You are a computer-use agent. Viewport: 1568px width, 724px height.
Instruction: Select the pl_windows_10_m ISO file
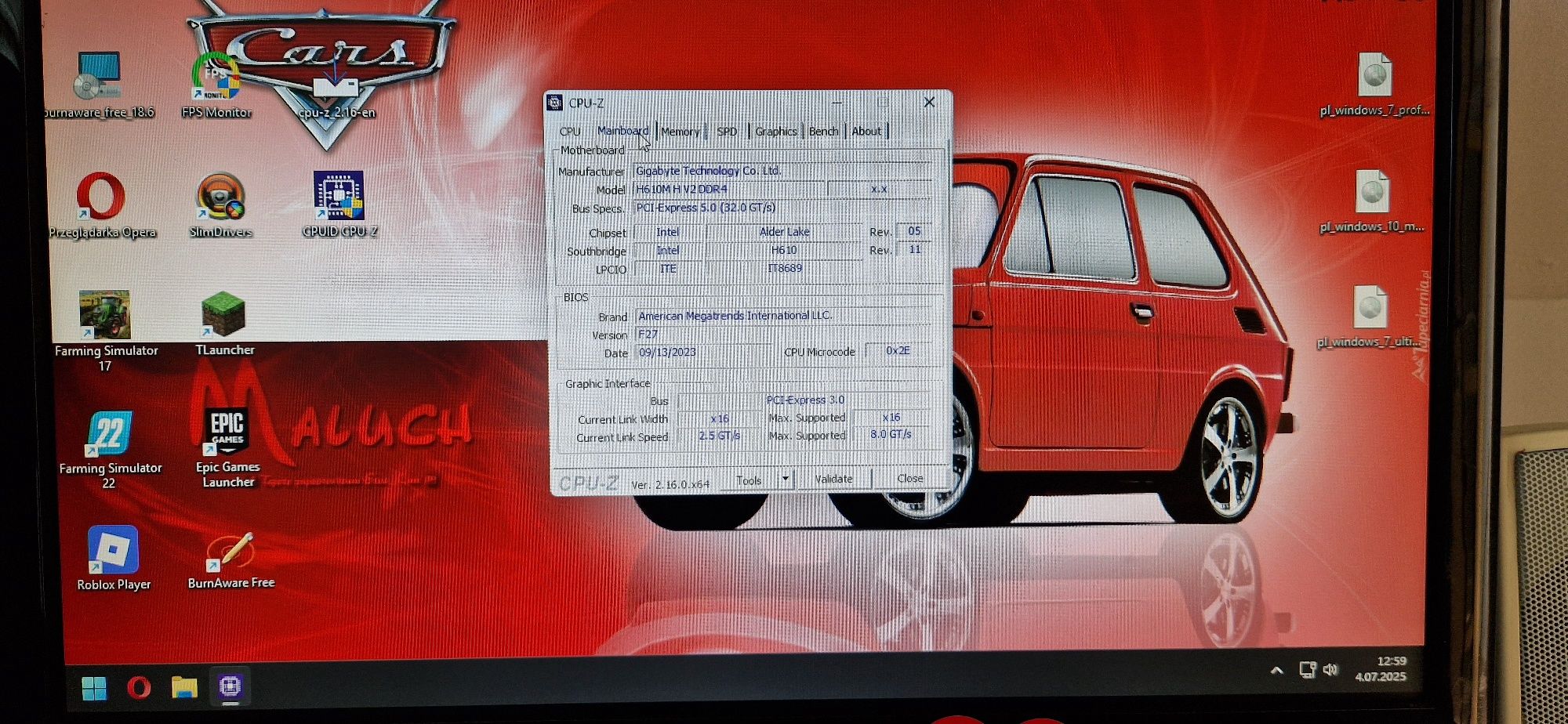pyautogui.click(x=1372, y=201)
